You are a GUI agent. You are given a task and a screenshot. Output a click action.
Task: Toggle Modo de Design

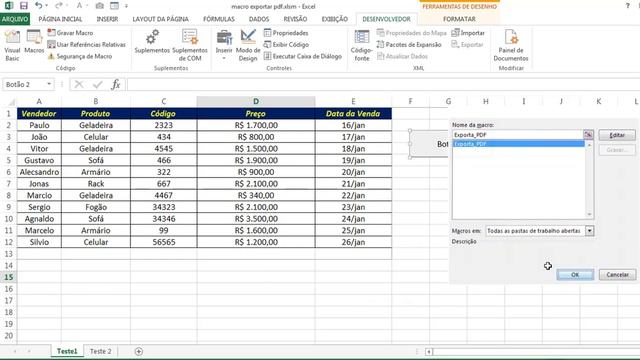click(x=248, y=45)
